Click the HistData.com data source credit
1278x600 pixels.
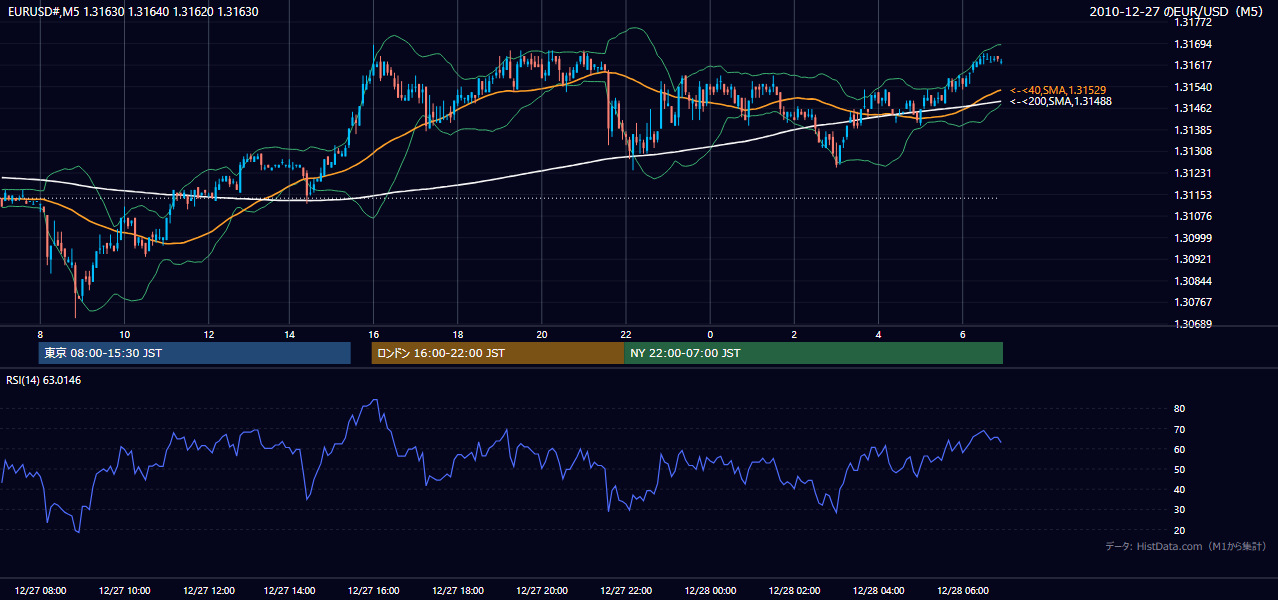coord(1186,546)
